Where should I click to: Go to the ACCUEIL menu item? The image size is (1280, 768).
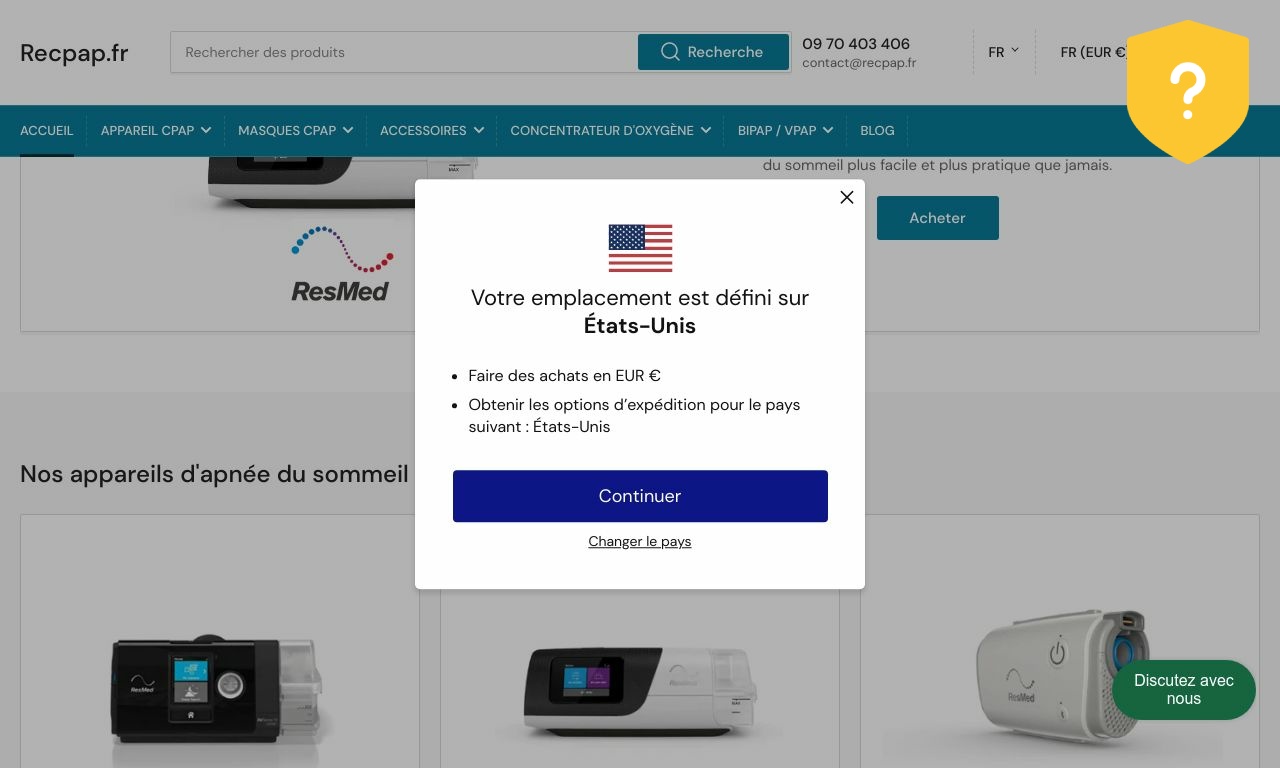(x=47, y=130)
